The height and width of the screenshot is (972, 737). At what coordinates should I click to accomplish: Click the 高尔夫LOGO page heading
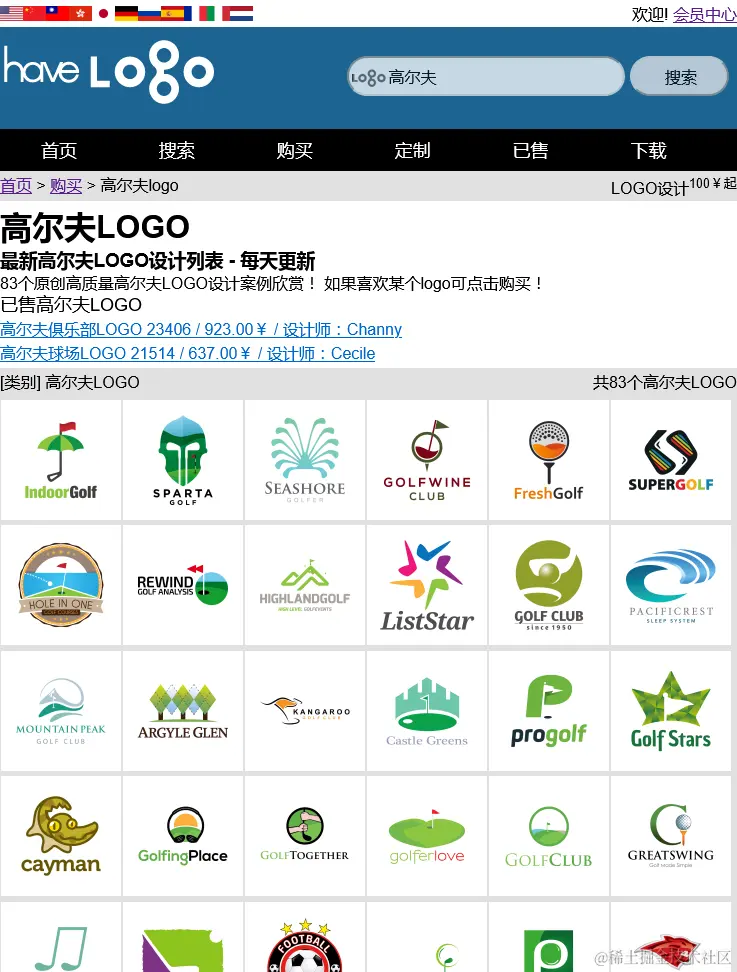95,228
